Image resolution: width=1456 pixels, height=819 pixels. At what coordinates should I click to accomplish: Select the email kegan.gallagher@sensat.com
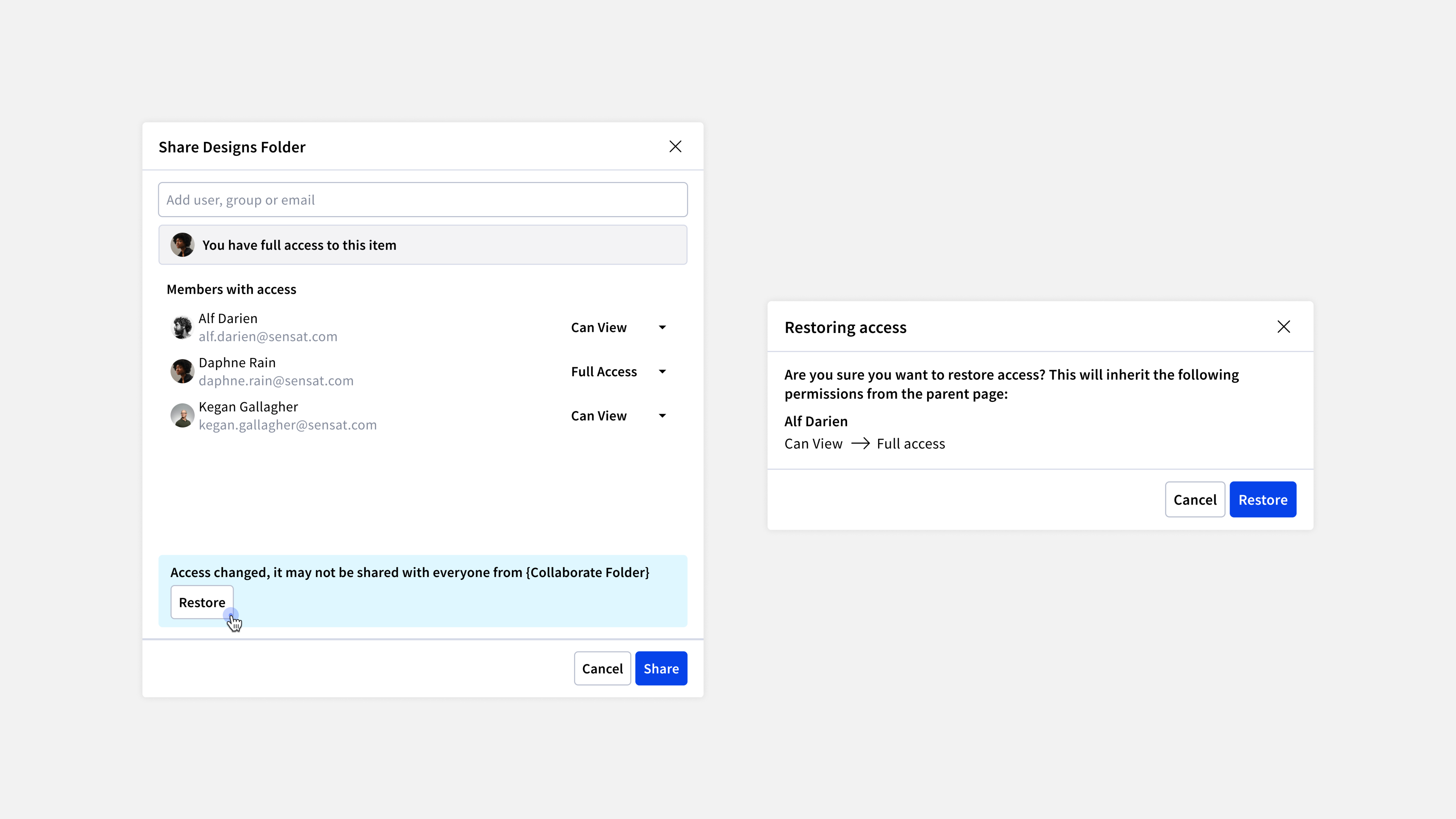pos(288,425)
